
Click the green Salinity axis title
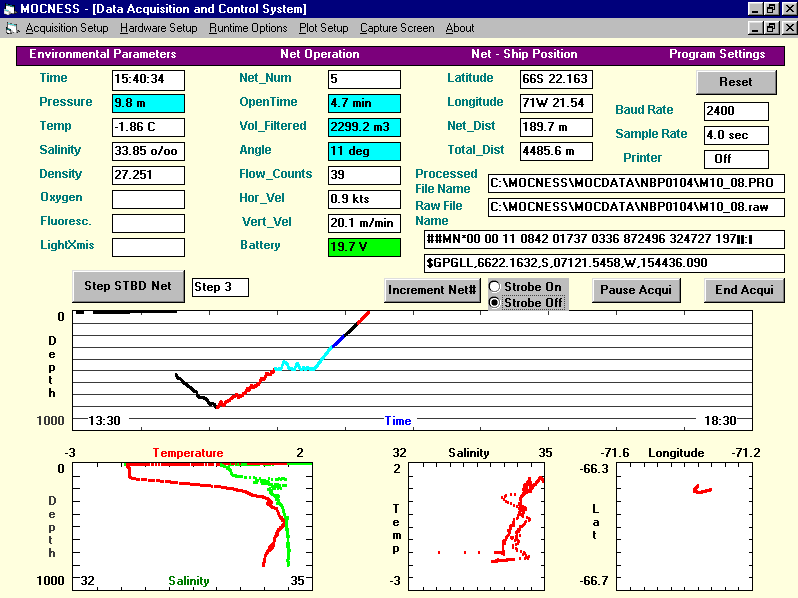[189, 581]
